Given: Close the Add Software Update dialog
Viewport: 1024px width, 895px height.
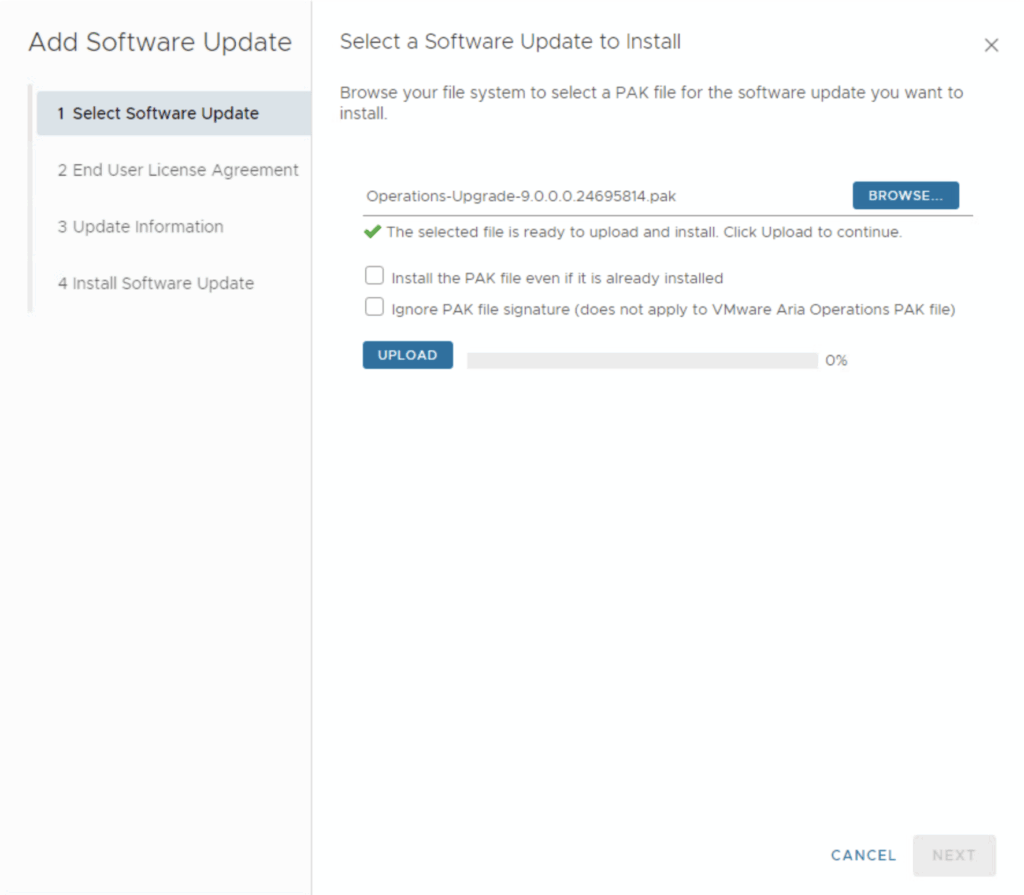Looking at the screenshot, I should tap(991, 45).
